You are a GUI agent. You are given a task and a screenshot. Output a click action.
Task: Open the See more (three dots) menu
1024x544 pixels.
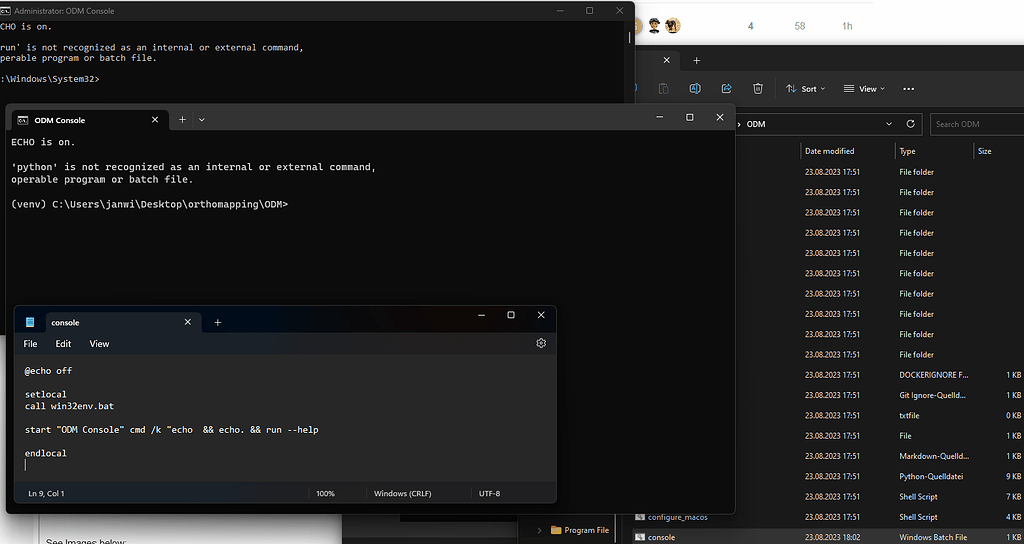[x=908, y=88]
